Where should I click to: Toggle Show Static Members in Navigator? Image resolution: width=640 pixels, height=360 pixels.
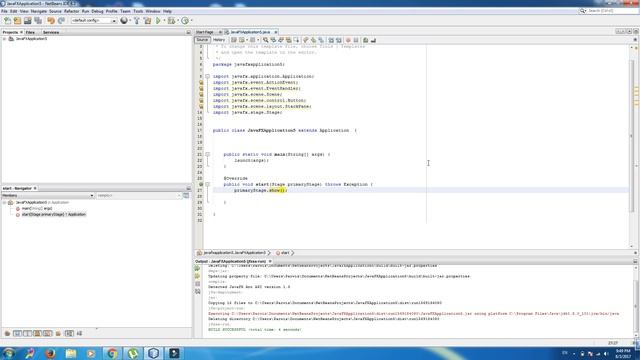click(x=27, y=333)
